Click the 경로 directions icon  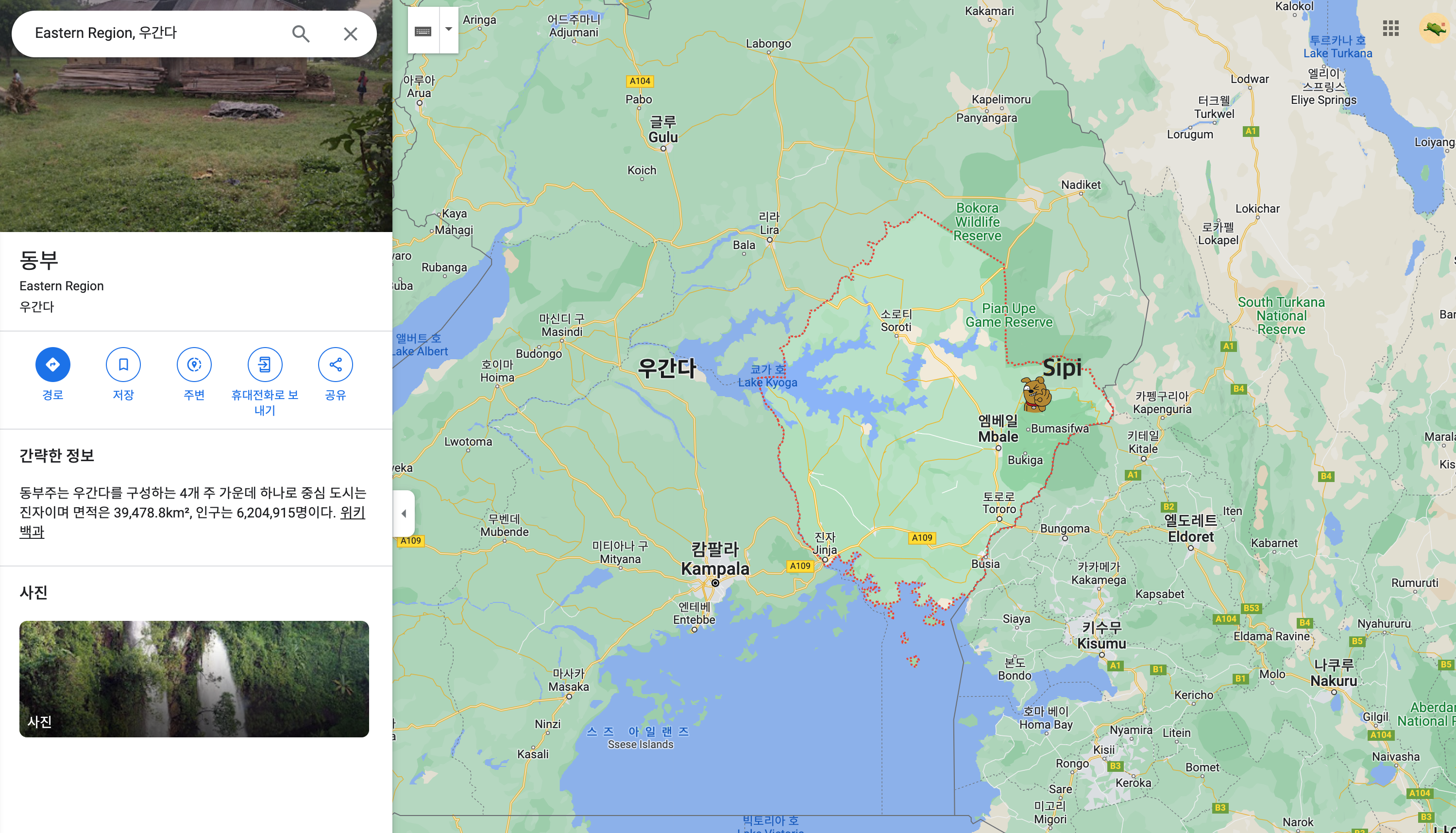(x=52, y=365)
